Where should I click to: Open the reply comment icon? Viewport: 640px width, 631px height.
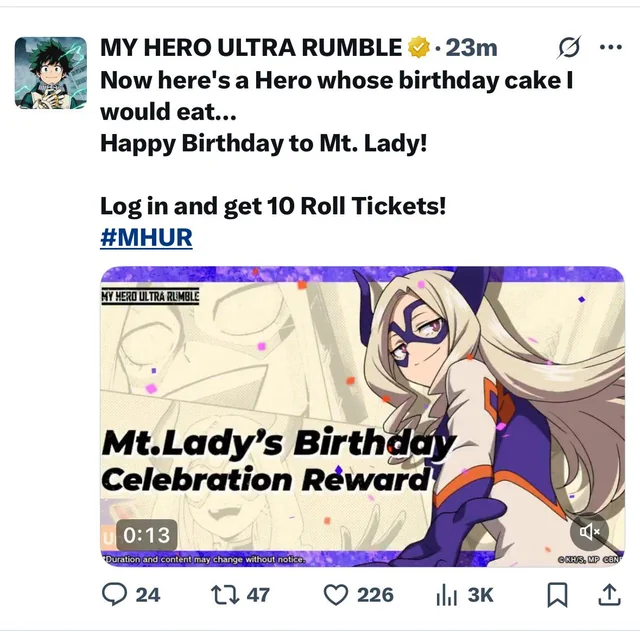click(x=114, y=595)
